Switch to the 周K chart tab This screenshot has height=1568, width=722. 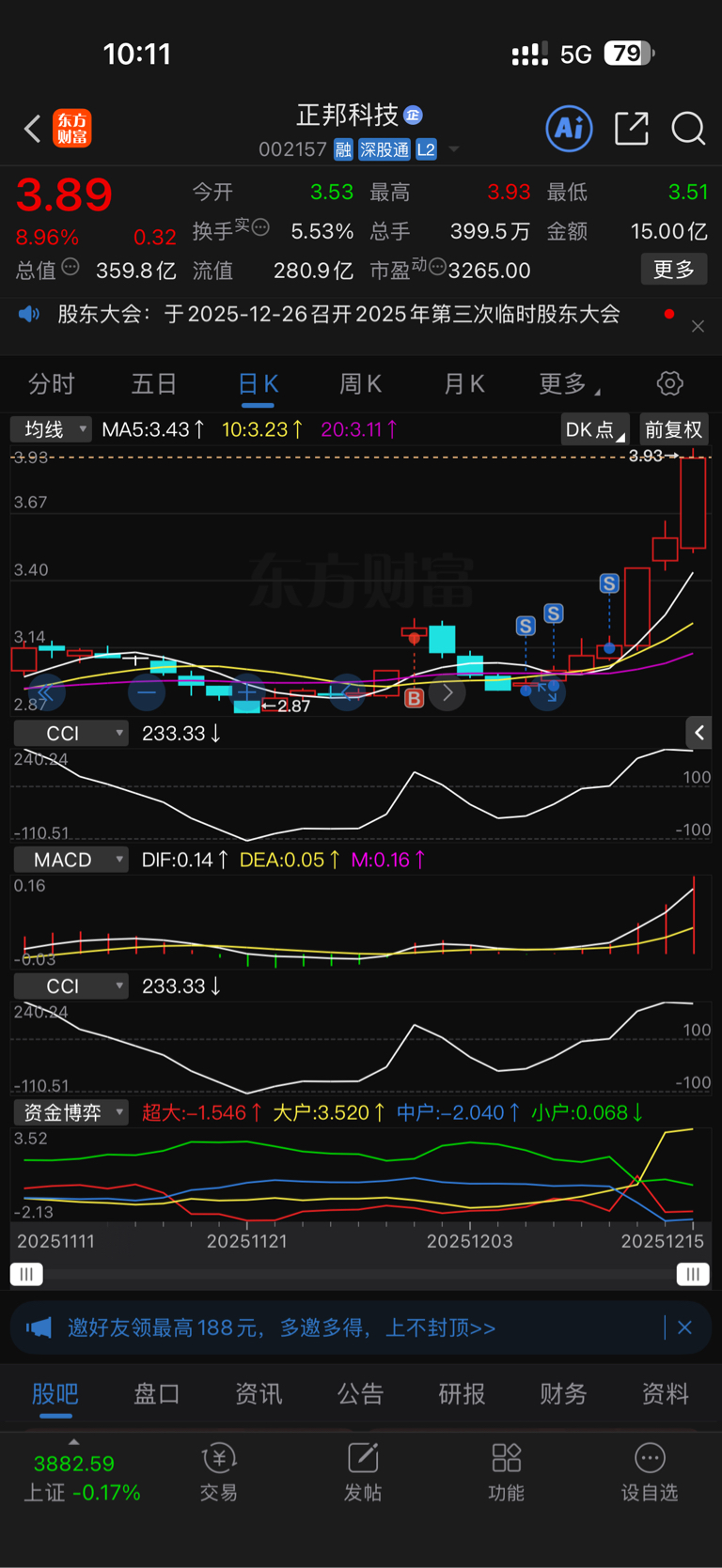tap(360, 383)
